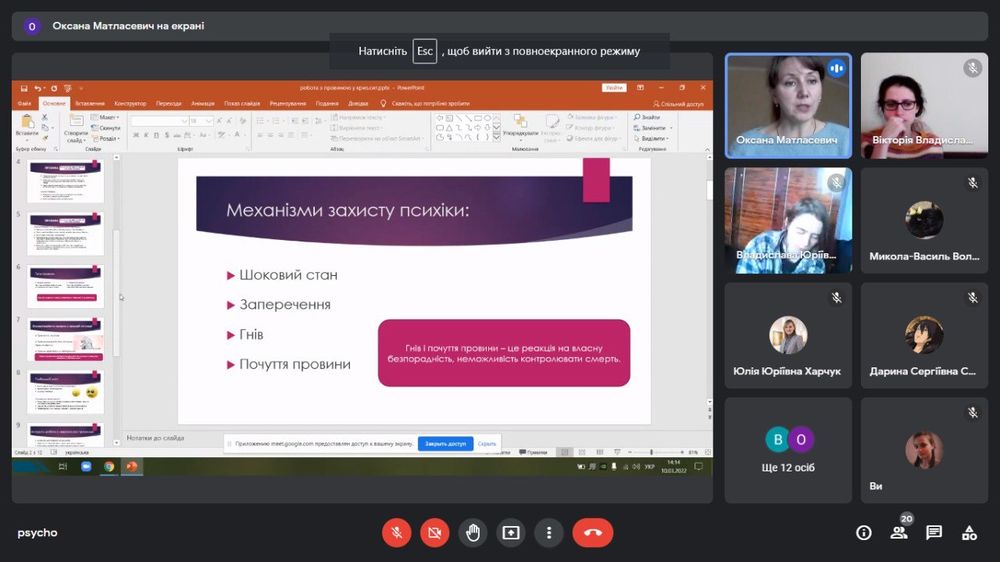Click the Cut scissors icon

[45, 117]
